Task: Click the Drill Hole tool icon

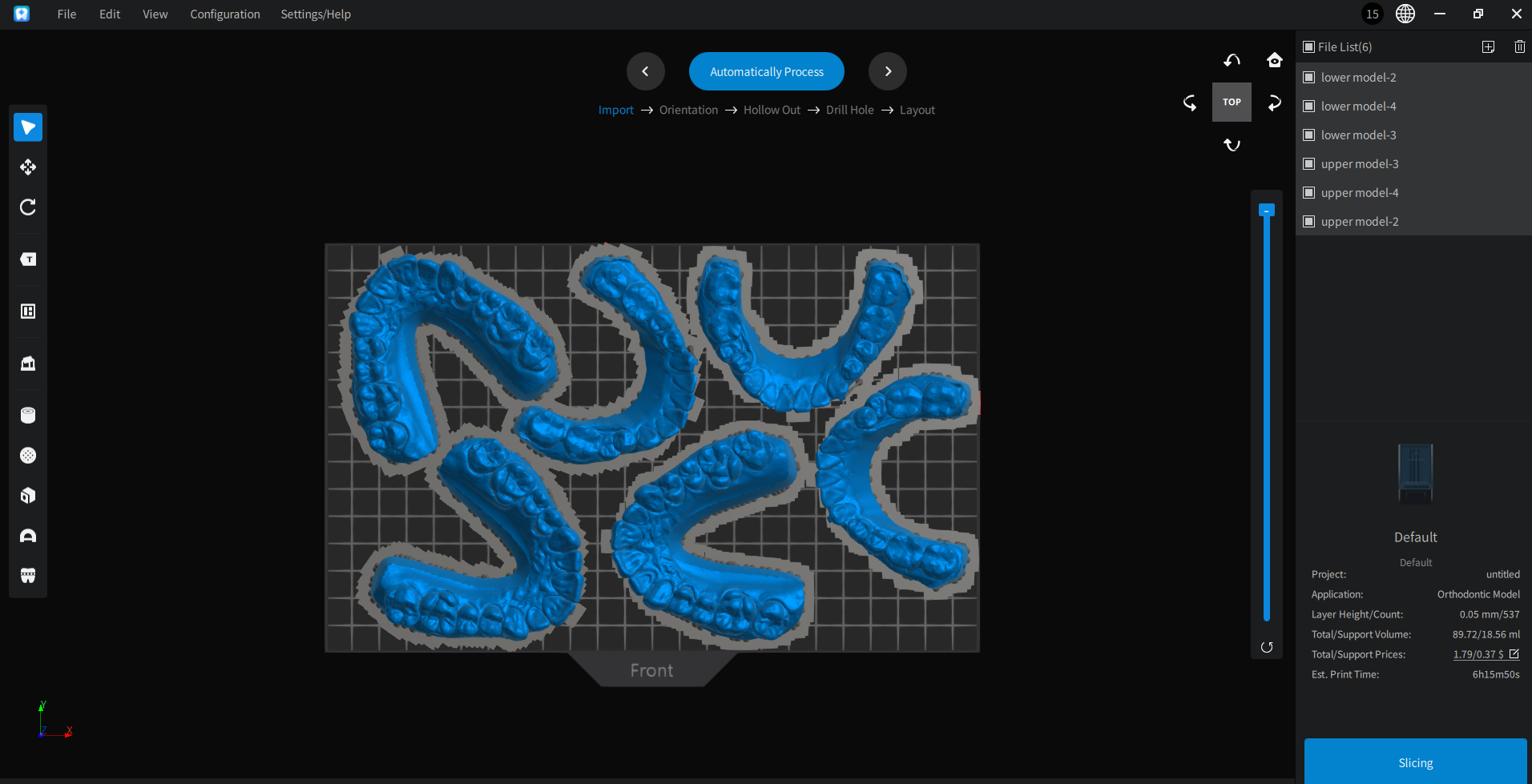Action: coord(28,456)
